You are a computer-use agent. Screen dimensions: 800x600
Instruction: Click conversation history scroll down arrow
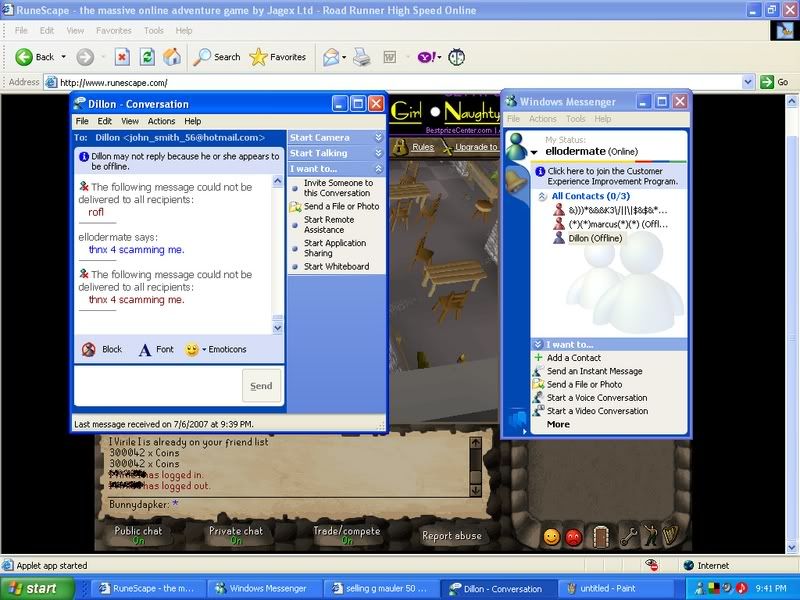278,328
